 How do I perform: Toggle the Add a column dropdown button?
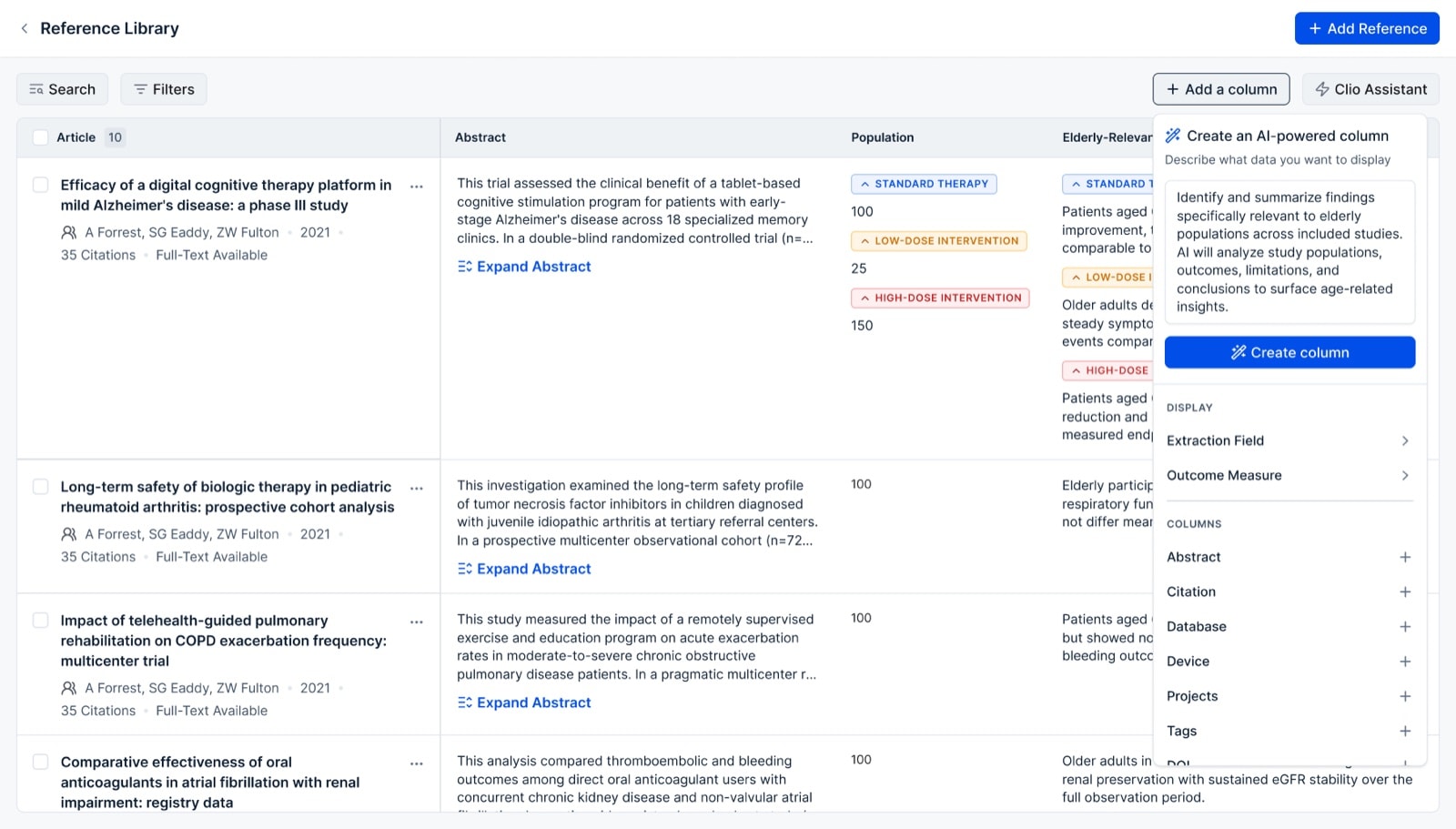click(1221, 89)
